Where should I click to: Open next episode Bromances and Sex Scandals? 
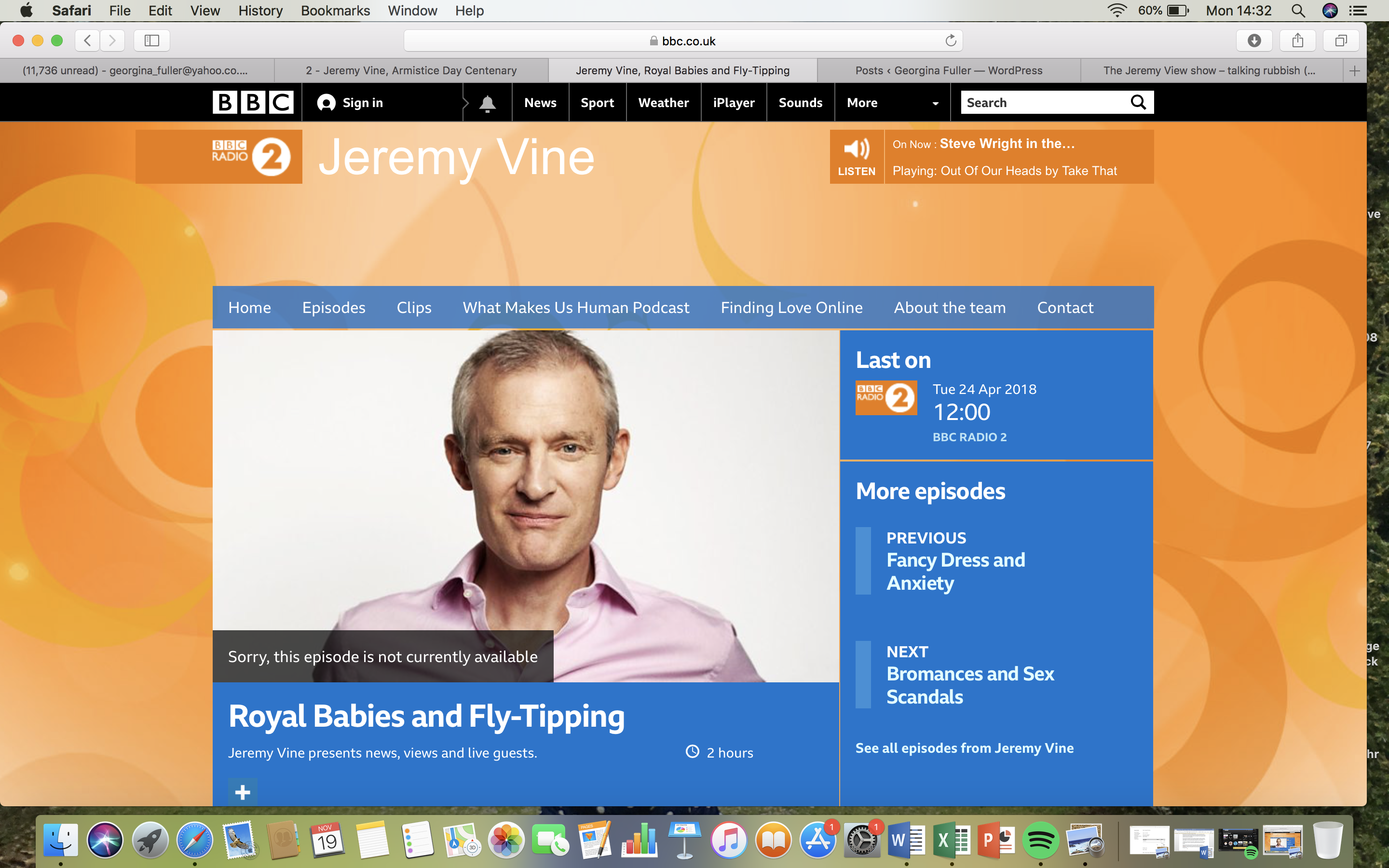click(x=970, y=685)
